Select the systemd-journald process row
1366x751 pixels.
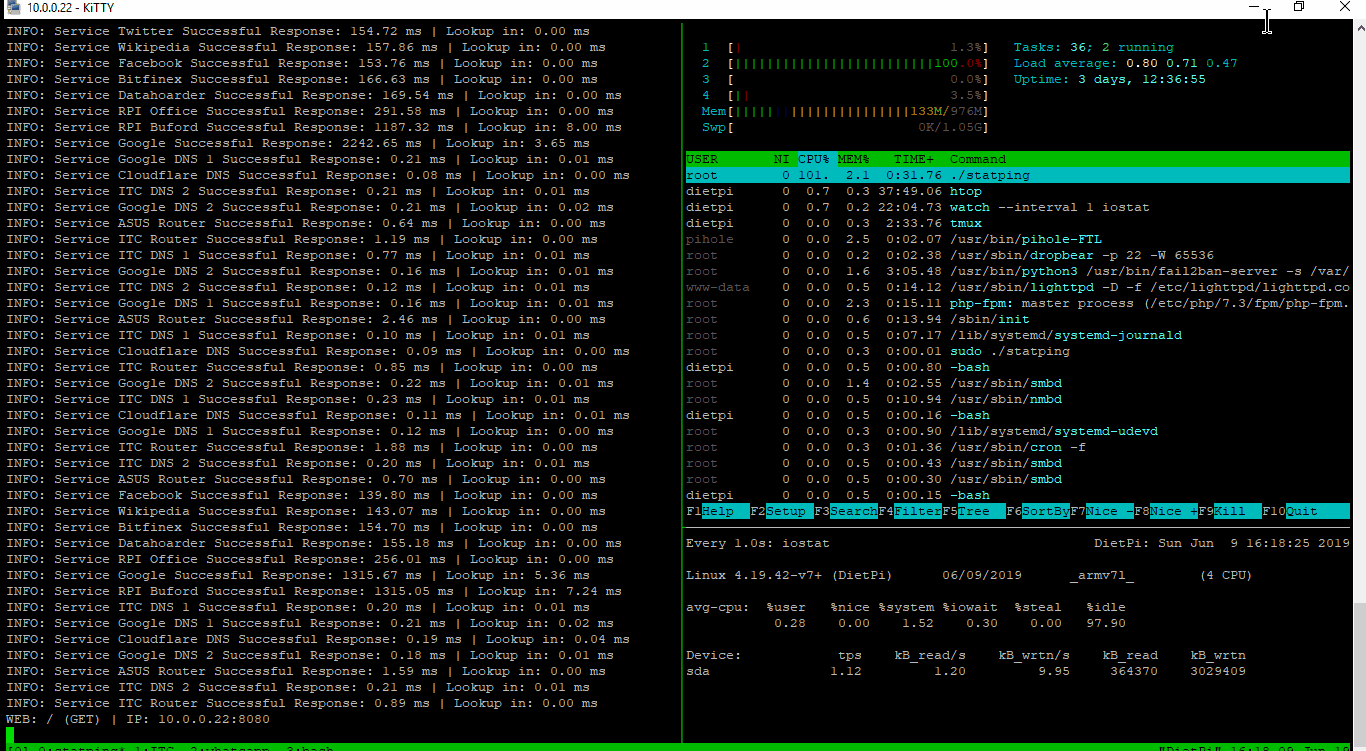(x=1018, y=335)
